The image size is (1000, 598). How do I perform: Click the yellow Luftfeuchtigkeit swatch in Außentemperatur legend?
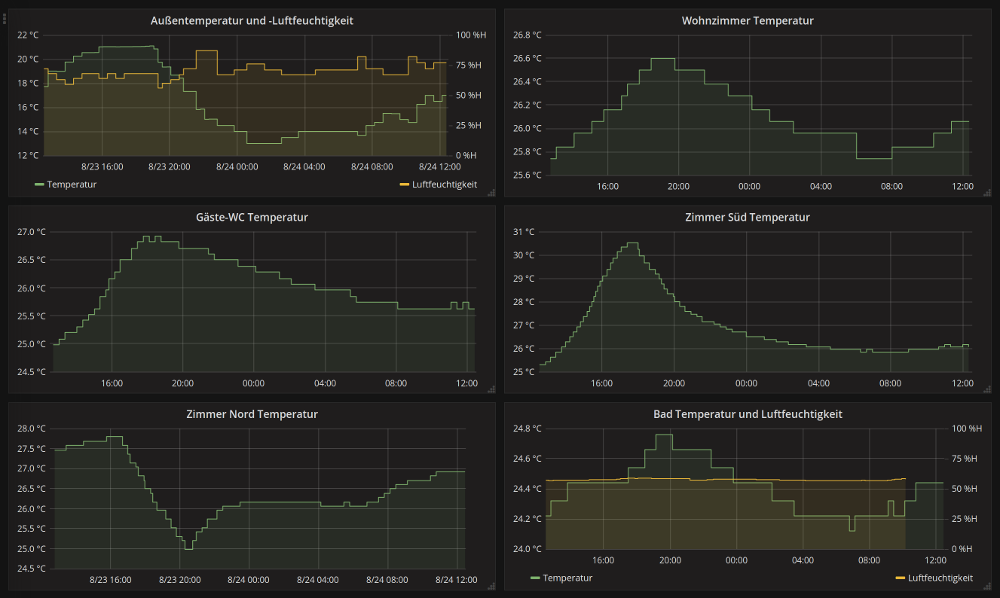click(x=404, y=185)
